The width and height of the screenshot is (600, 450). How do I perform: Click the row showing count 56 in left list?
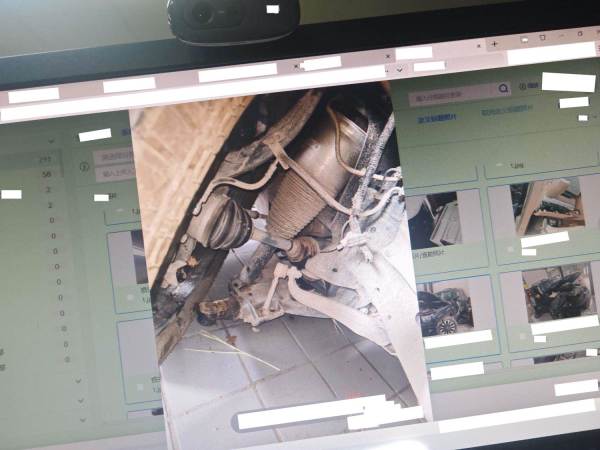click(x=31, y=174)
